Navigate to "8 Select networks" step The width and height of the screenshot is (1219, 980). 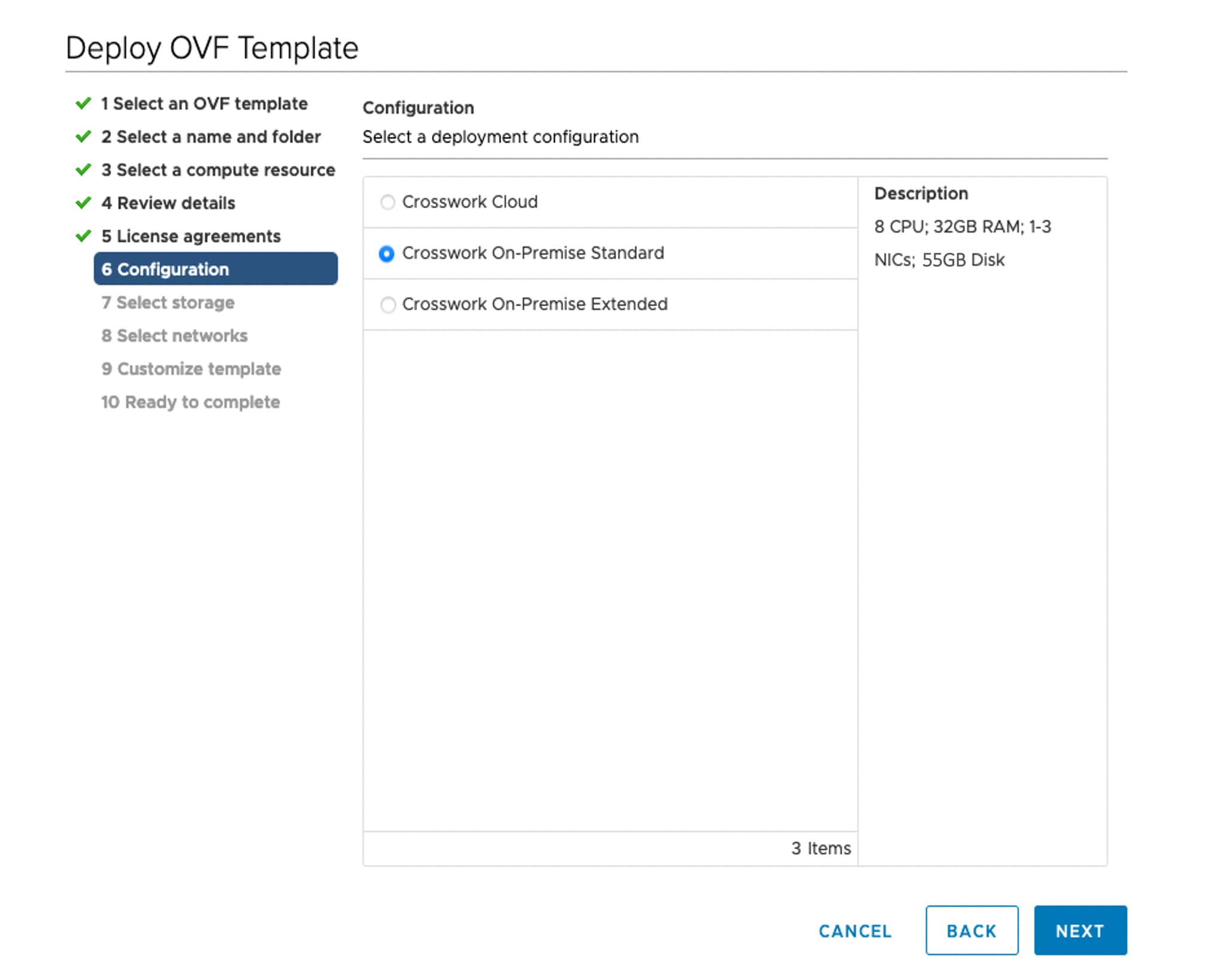point(175,335)
